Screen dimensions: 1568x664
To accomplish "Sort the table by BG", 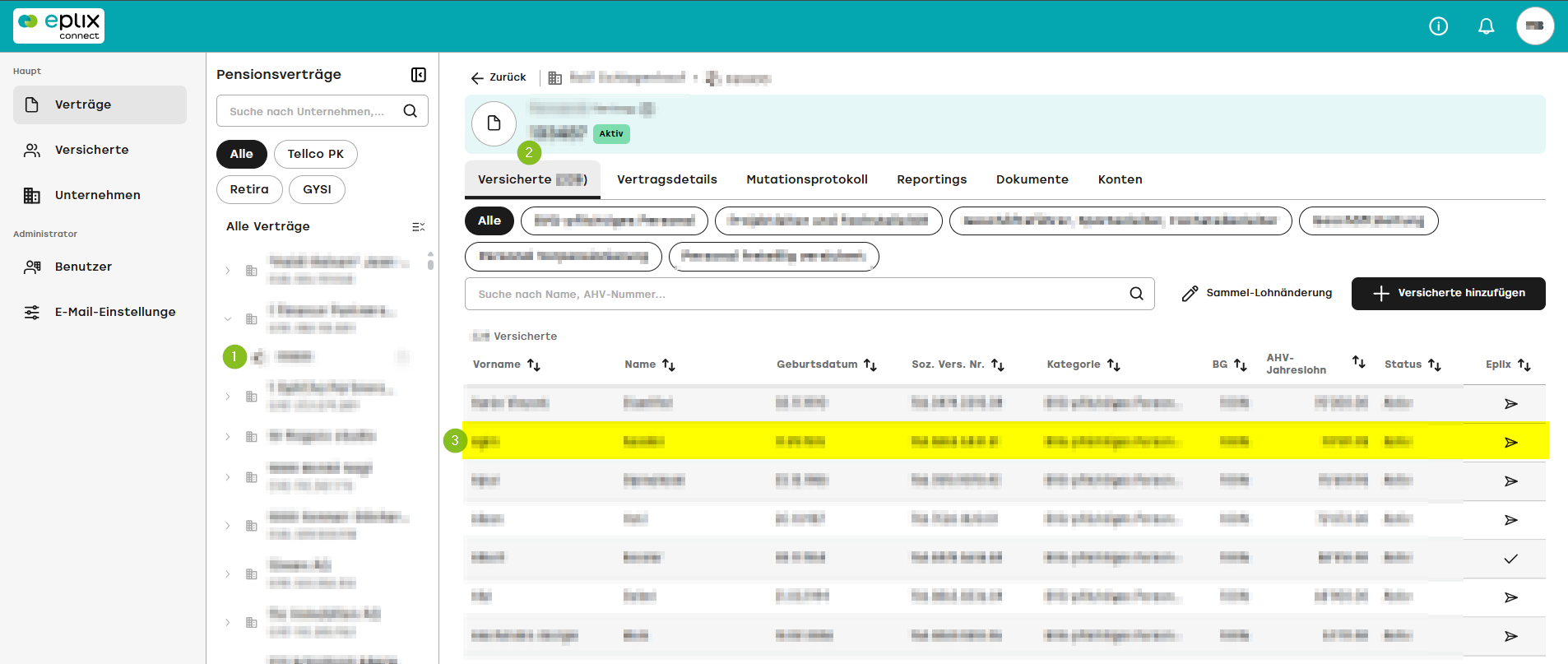I will click(1241, 365).
